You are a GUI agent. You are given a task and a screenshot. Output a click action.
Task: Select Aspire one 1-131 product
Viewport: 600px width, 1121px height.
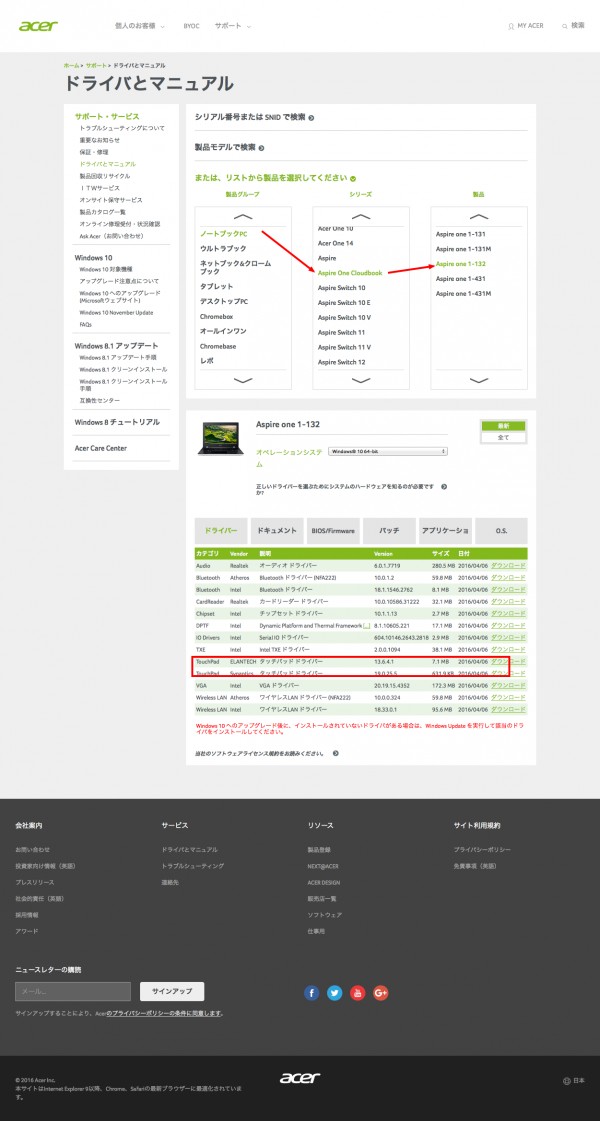tap(460, 234)
